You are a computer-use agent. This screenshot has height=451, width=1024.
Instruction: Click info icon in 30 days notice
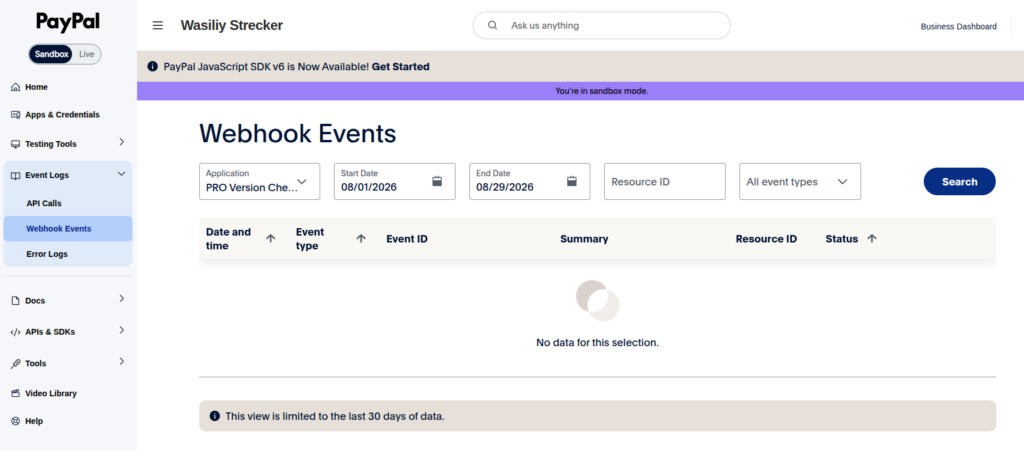215,416
